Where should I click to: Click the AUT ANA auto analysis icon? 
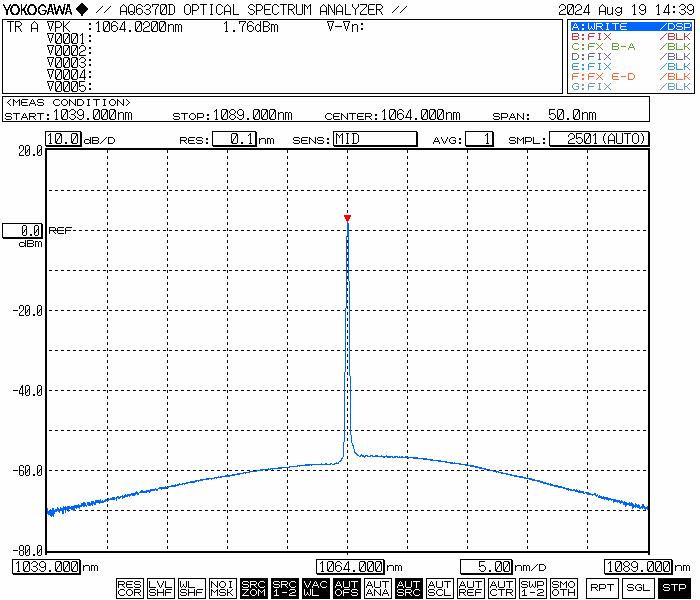[377, 588]
